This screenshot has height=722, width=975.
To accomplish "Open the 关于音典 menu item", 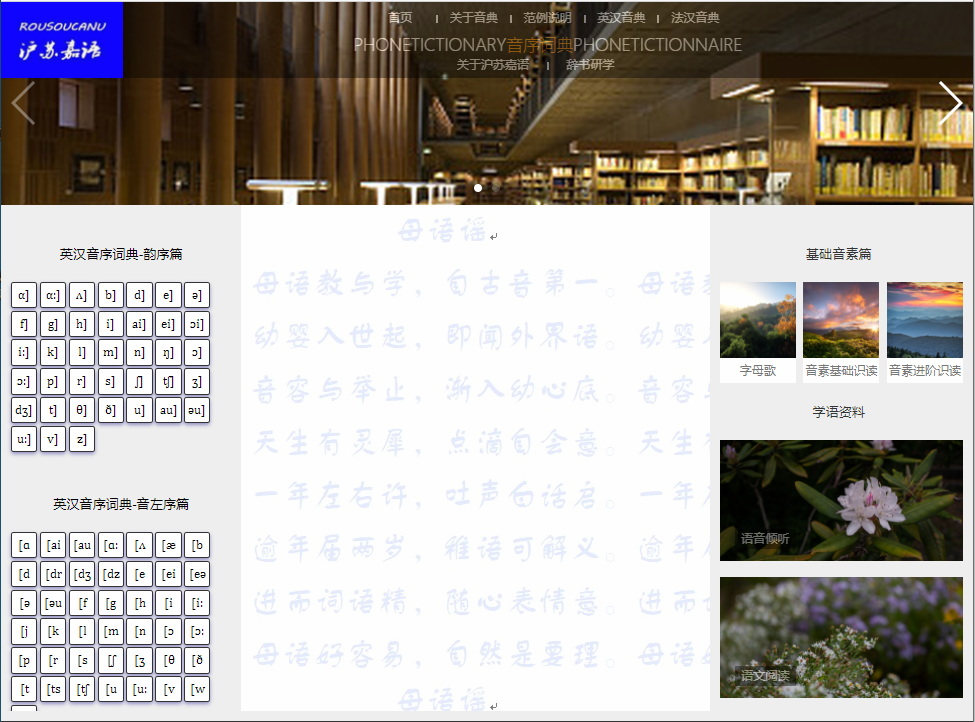I will pyautogui.click(x=474, y=17).
